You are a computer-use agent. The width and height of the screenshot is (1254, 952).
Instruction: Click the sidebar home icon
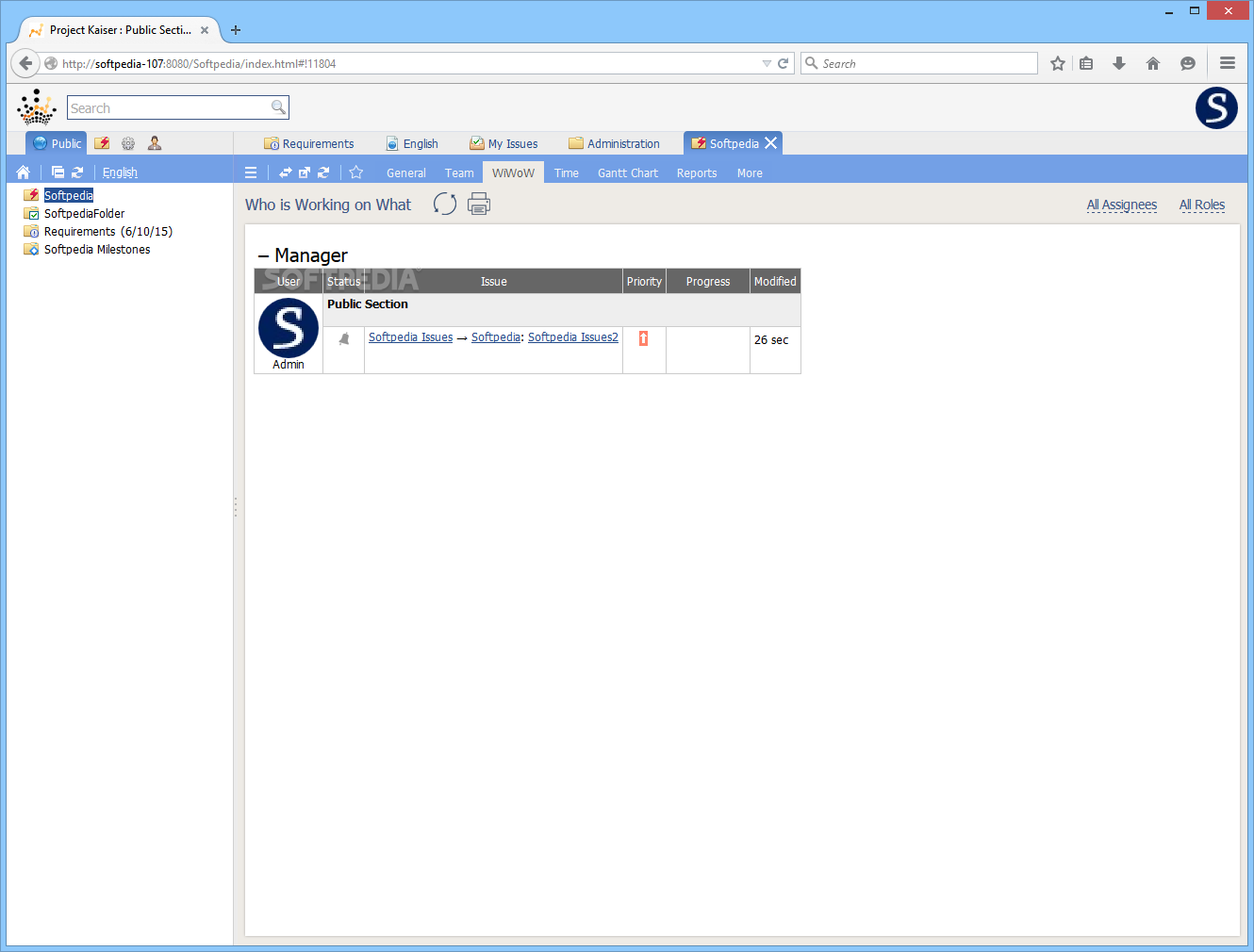click(x=24, y=172)
